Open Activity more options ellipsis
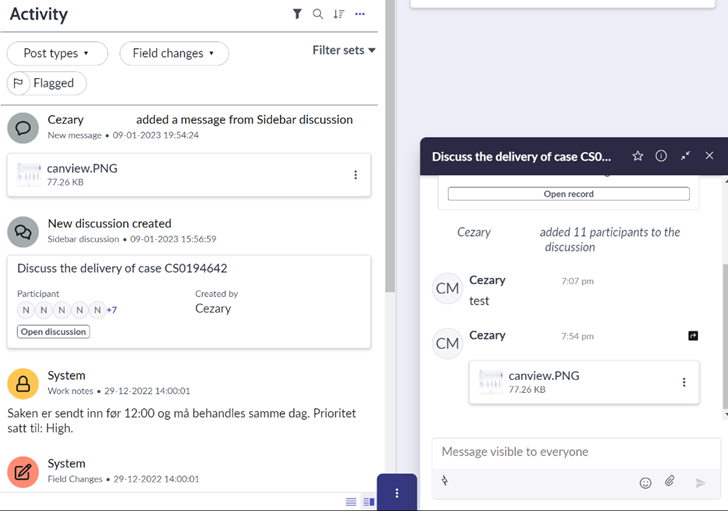Screen dimensions: 728x511 pos(360,14)
